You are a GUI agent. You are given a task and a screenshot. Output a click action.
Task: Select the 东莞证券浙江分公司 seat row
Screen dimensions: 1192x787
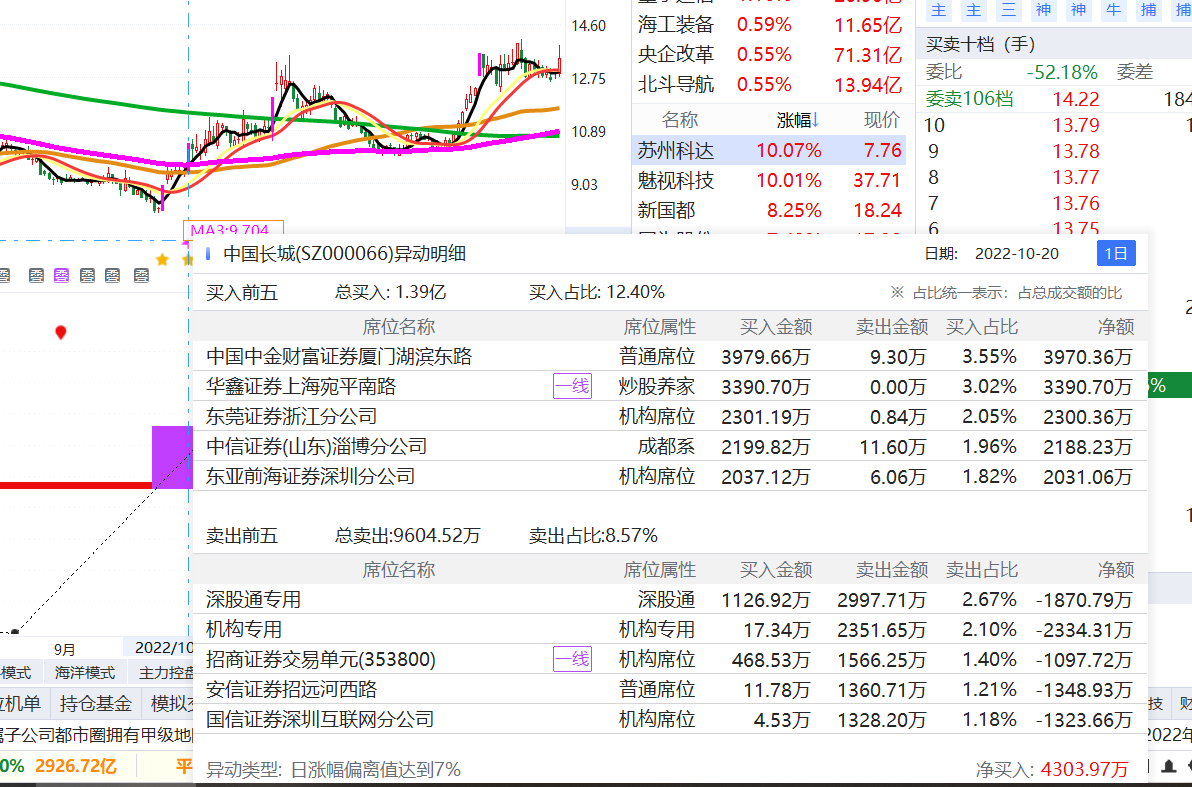[x=670, y=417]
